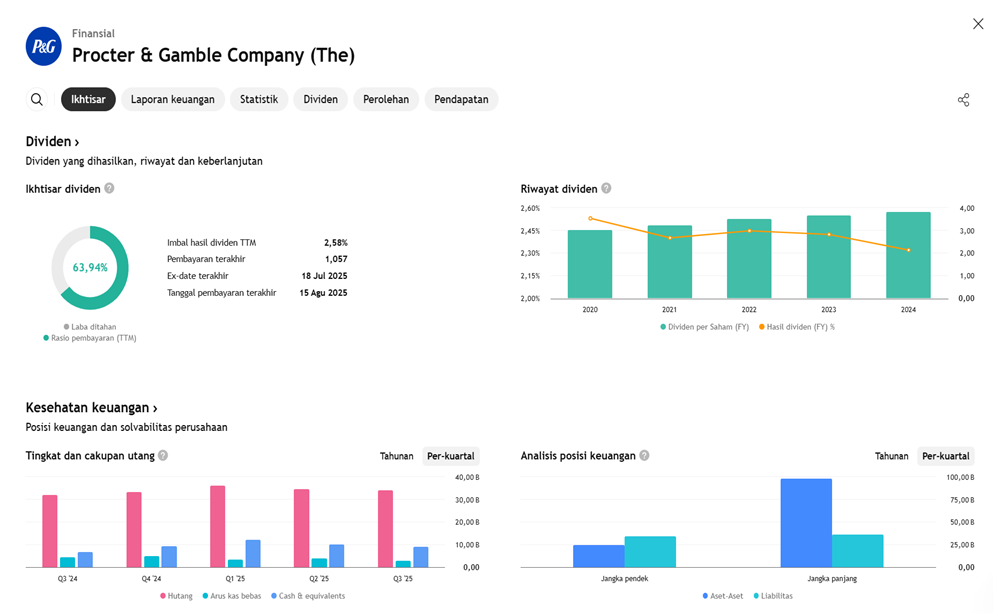Open the Statistik tab
The width and height of the screenshot is (993, 614).
[x=259, y=99]
